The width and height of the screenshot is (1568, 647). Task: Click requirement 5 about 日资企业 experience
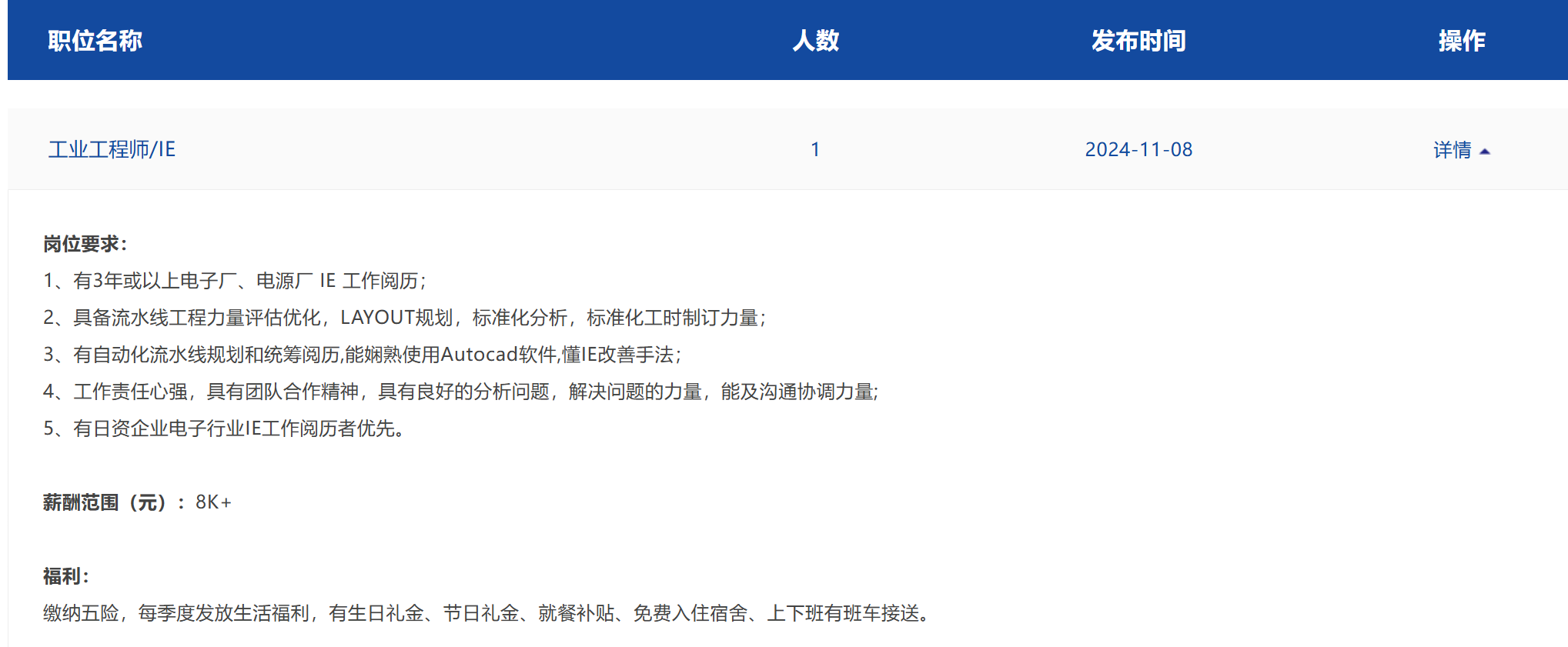coord(223,429)
